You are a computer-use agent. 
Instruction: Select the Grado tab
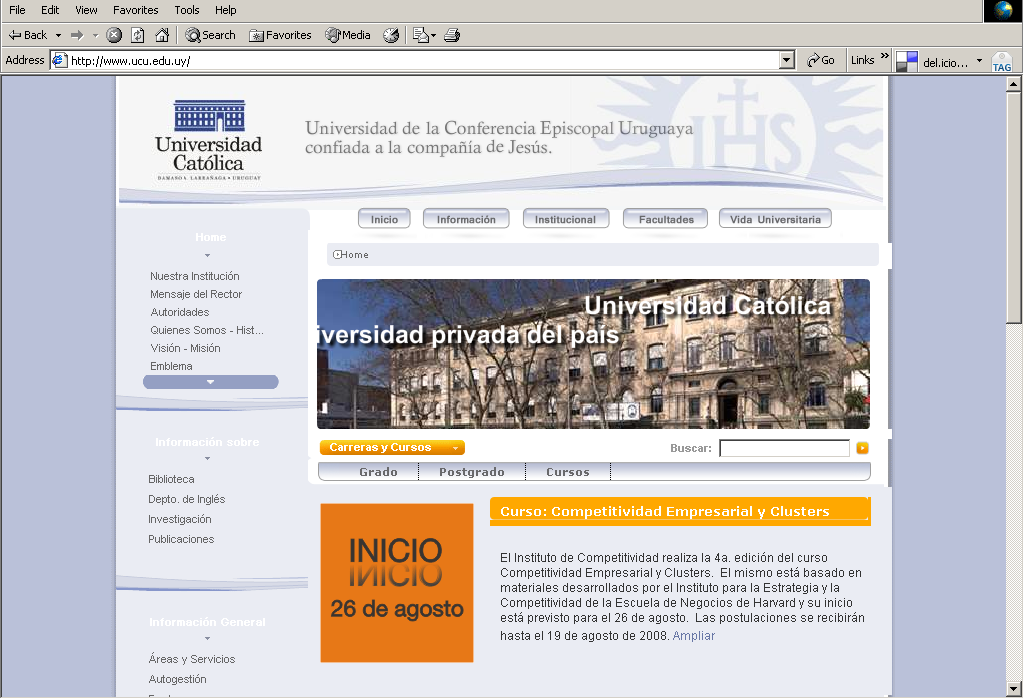click(379, 472)
